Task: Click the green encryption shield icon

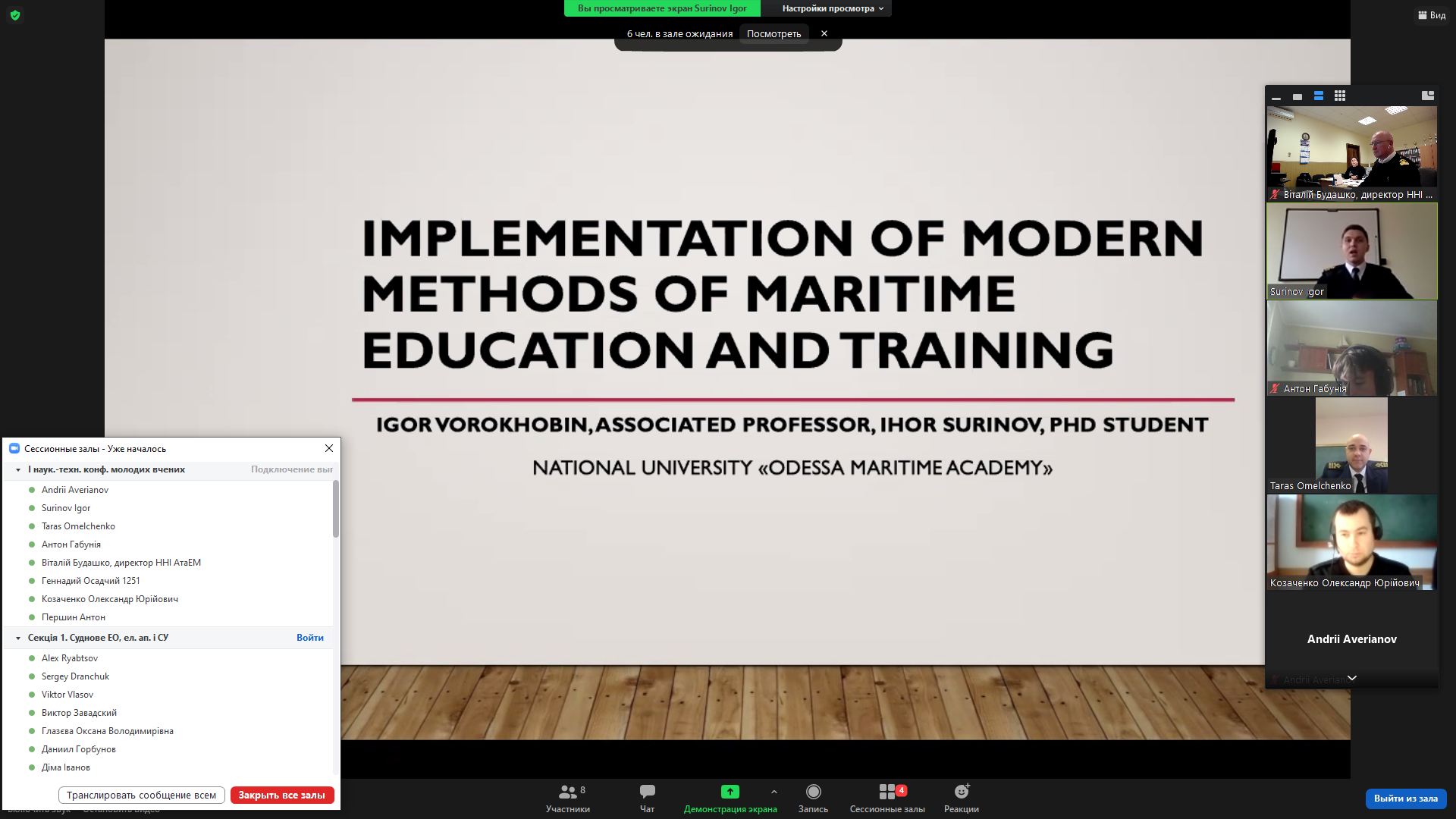Action: click(15, 15)
